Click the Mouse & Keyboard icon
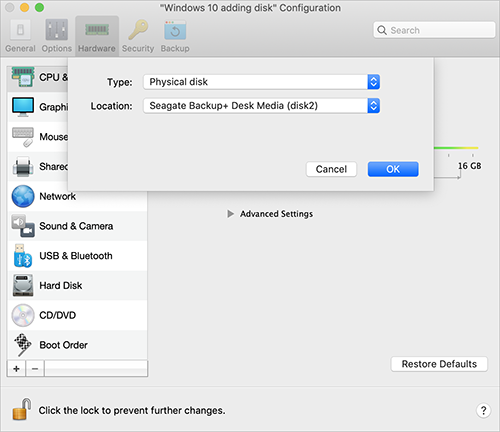The height and width of the screenshot is (432, 500). [23, 137]
